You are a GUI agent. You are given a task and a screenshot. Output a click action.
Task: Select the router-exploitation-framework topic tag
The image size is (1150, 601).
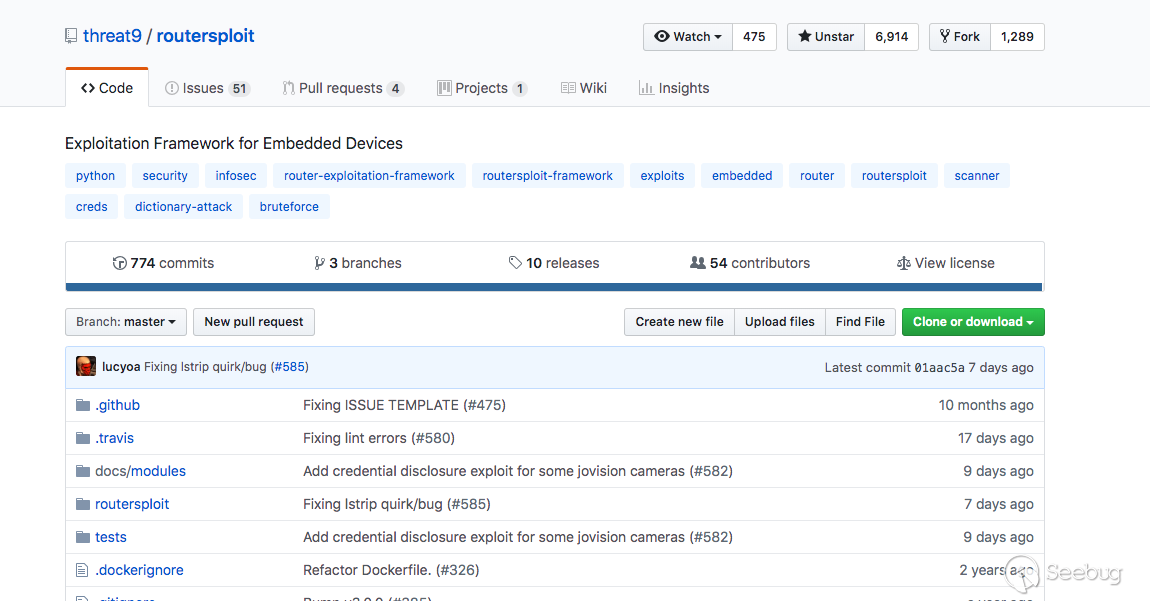[x=370, y=176]
